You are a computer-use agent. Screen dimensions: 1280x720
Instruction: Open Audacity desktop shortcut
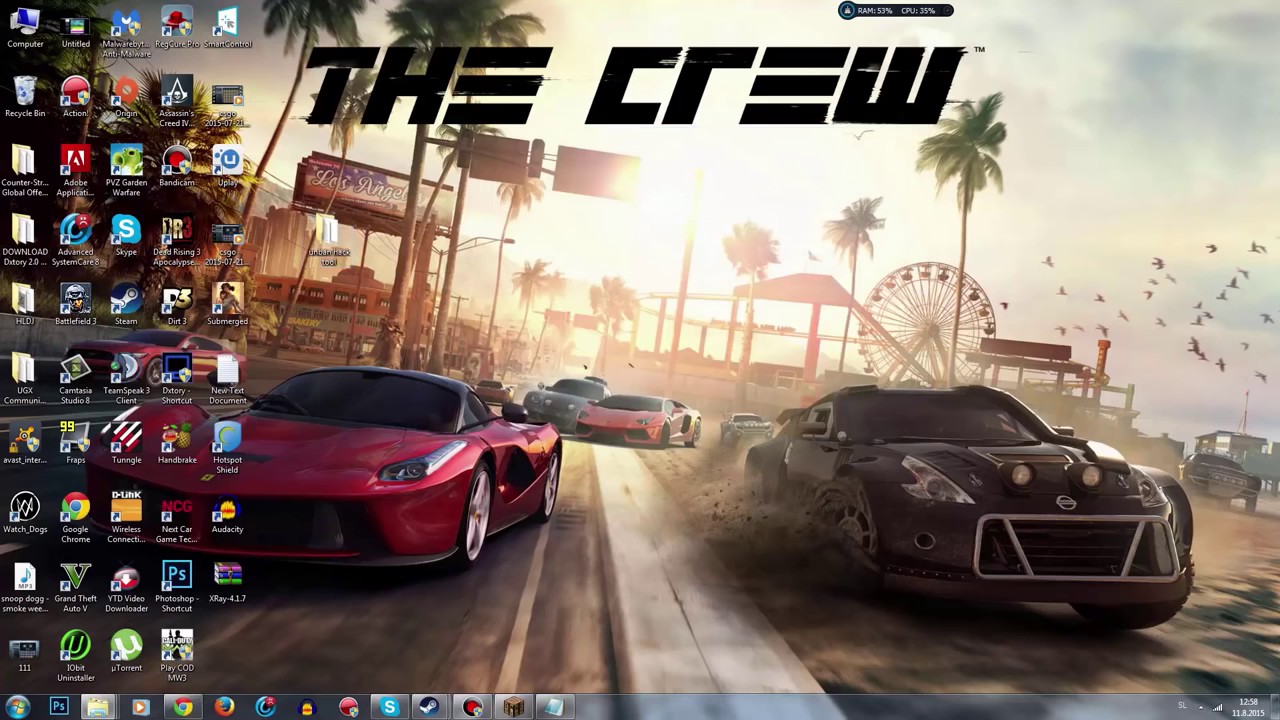(227, 513)
